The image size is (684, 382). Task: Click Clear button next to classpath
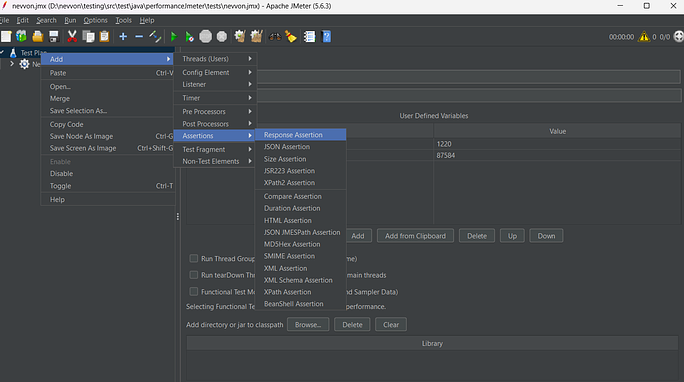pos(391,324)
